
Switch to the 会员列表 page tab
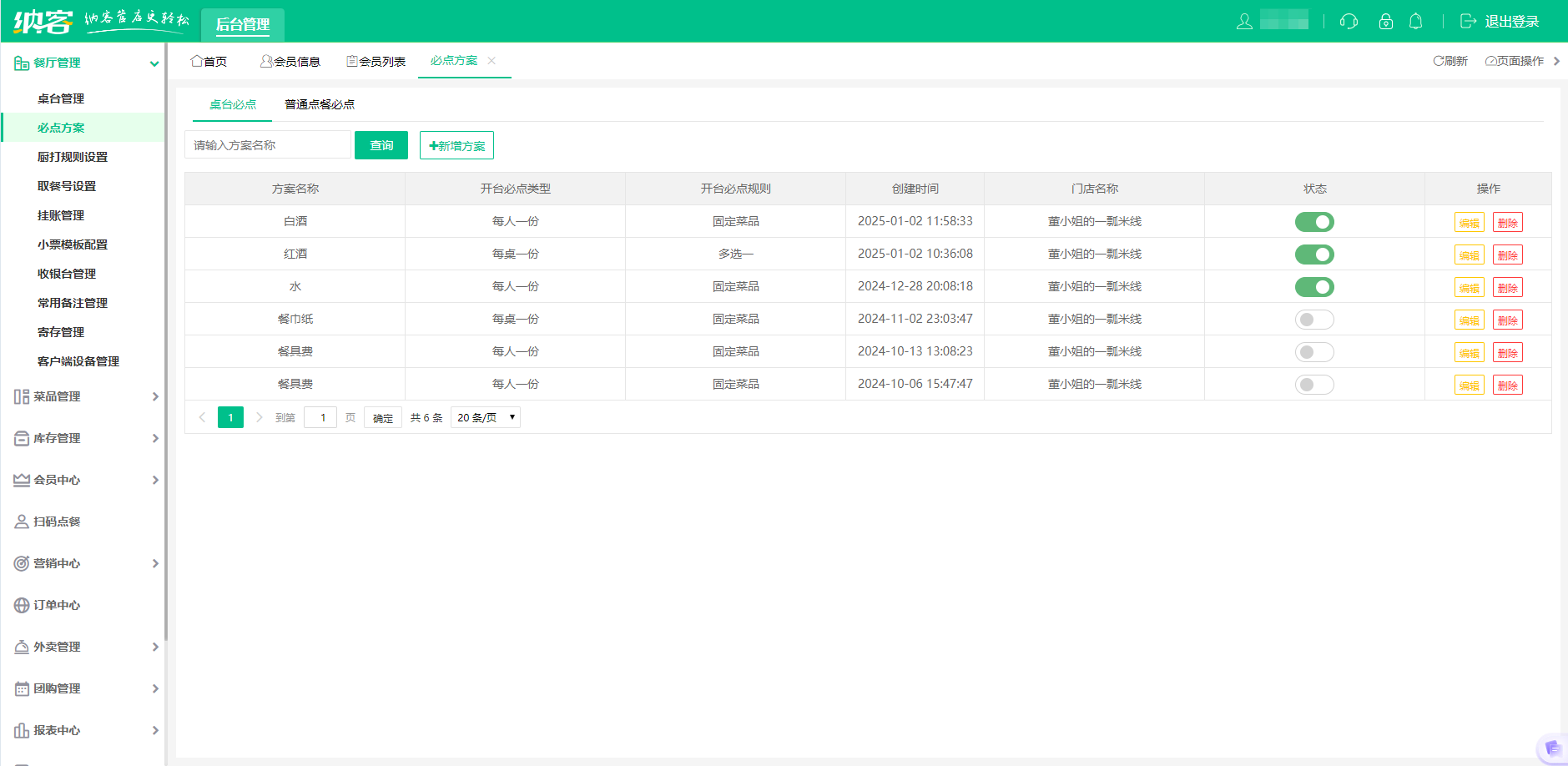pos(376,61)
